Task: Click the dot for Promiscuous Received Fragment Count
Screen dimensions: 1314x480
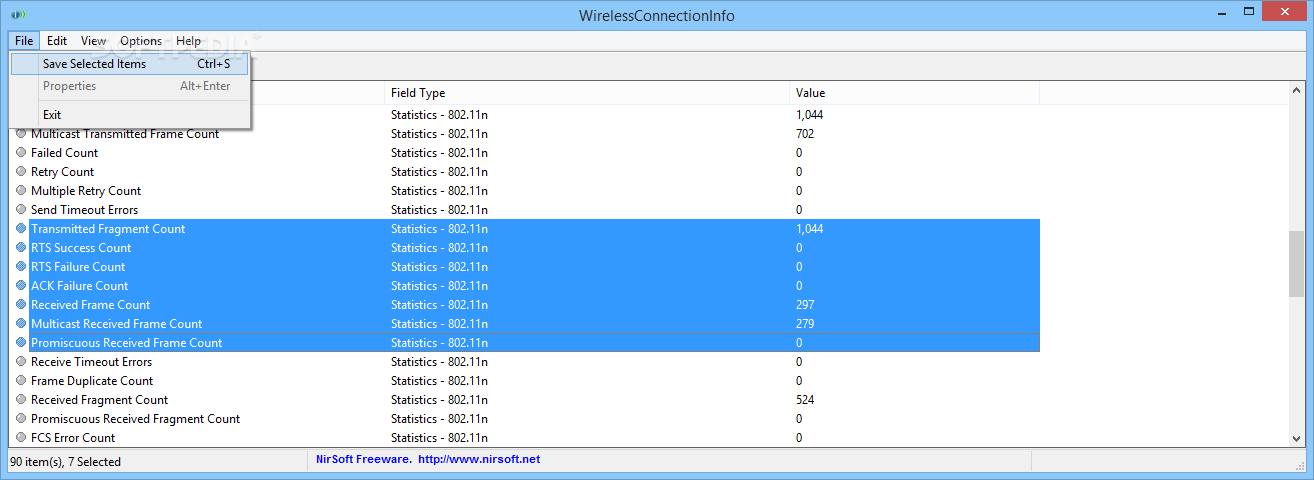Action: [x=22, y=419]
